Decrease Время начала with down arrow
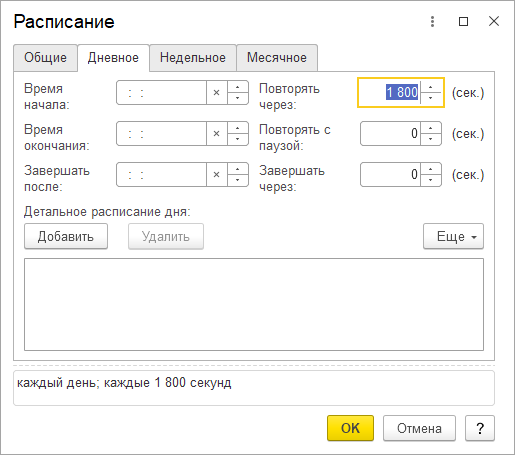This screenshot has width=515, height=455. [238, 98]
